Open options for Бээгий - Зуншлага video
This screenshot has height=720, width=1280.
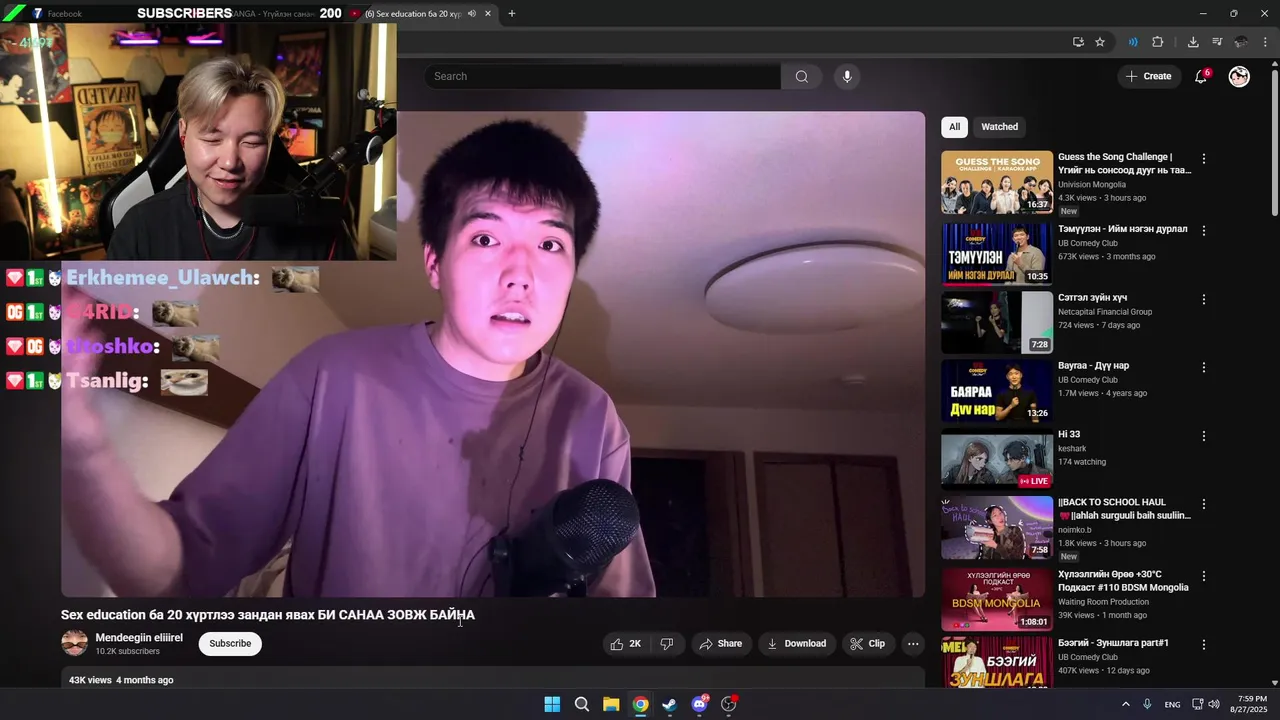1204,645
